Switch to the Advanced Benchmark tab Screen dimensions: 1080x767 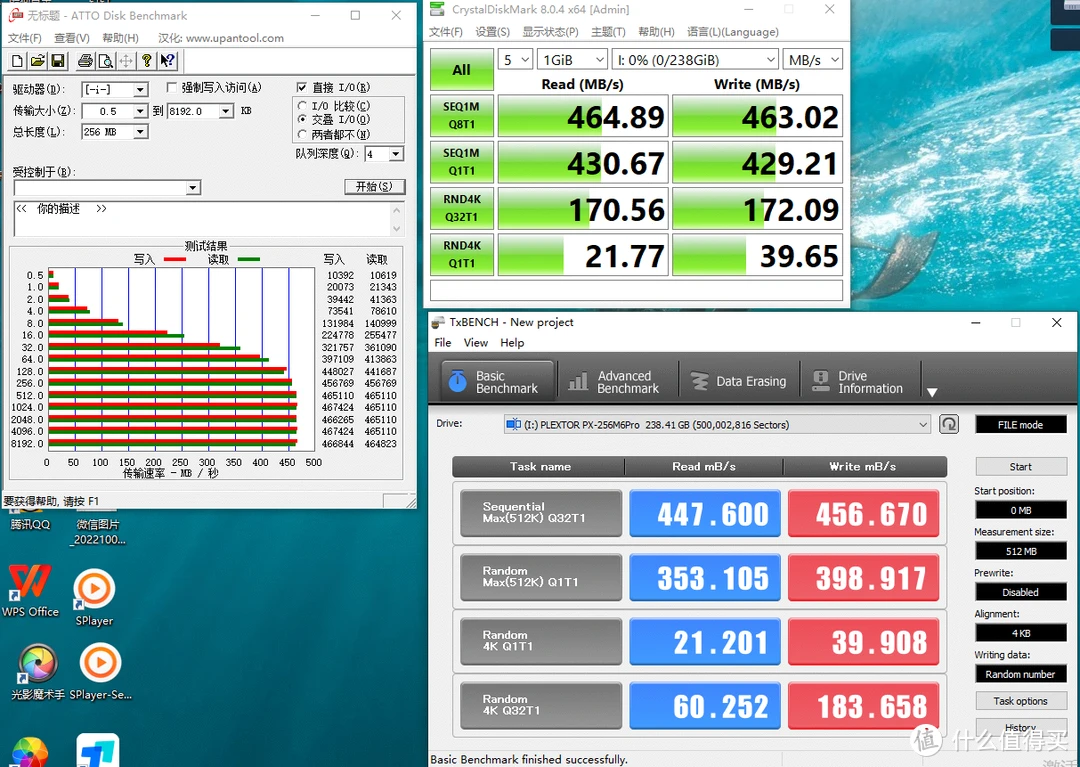614,382
